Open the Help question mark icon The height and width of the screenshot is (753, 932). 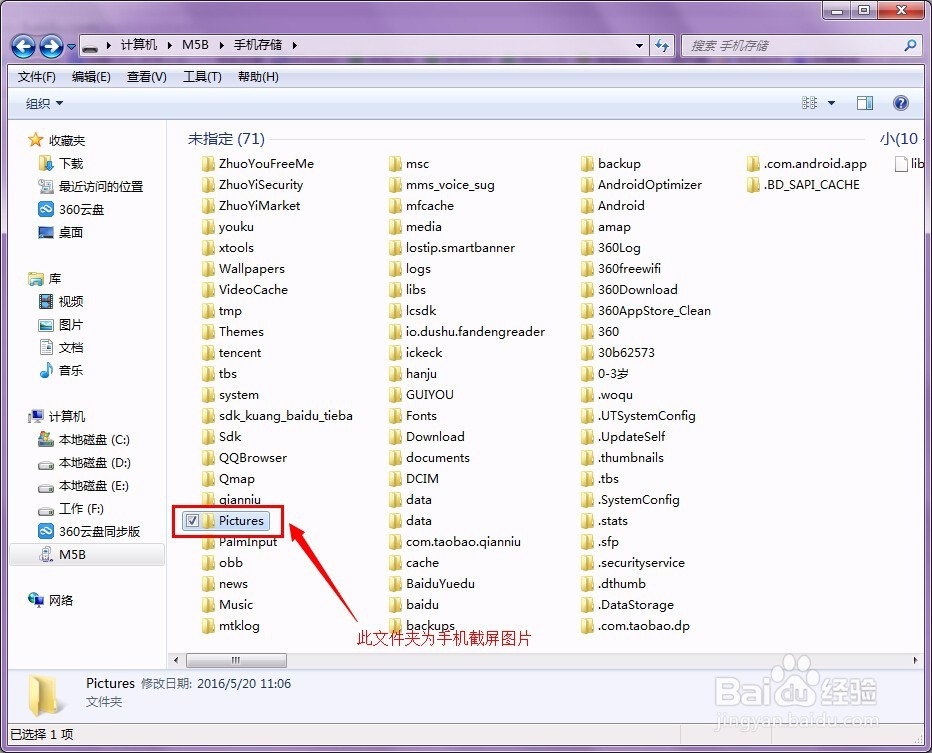coord(900,103)
